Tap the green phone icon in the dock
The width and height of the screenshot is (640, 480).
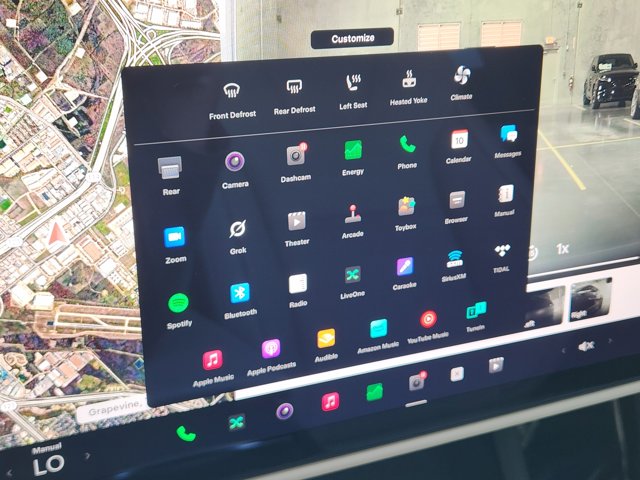coord(186,433)
